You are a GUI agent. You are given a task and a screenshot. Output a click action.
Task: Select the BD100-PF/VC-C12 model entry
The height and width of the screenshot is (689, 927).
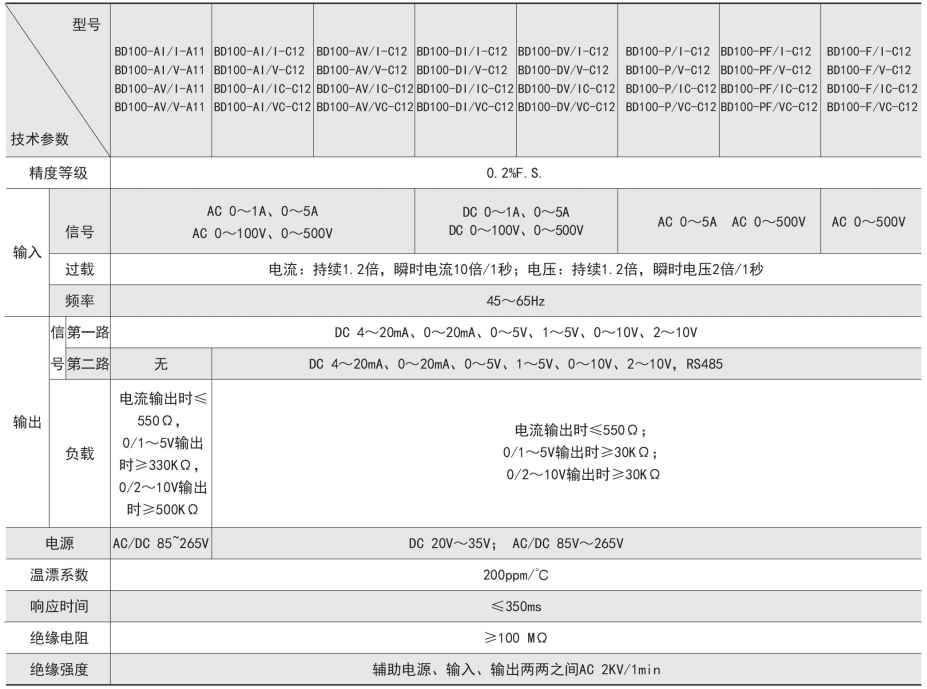tap(769, 107)
